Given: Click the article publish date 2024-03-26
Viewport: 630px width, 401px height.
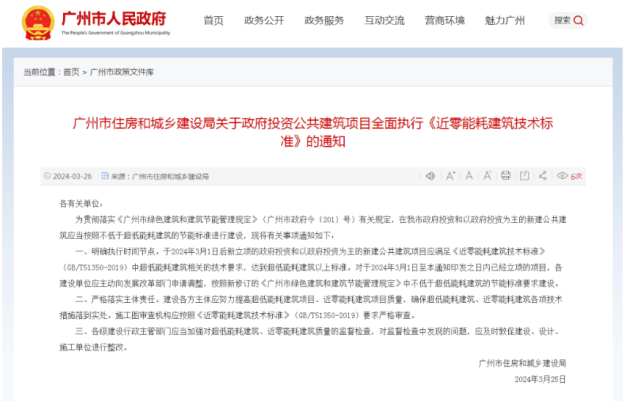Looking at the screenshot, I should pos(72,176).
